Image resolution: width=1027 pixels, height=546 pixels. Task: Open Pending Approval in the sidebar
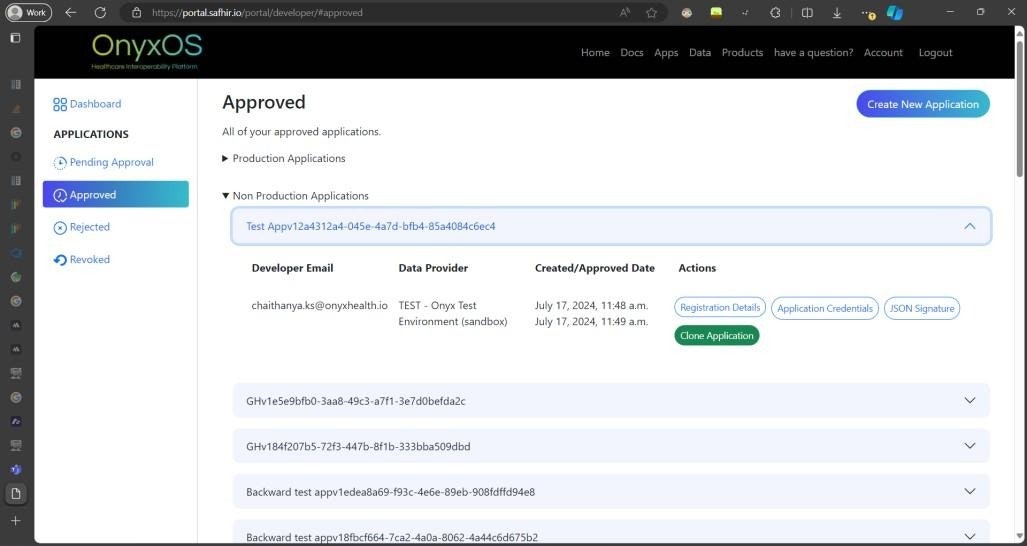pyautogui.click(x=111, y=163)
